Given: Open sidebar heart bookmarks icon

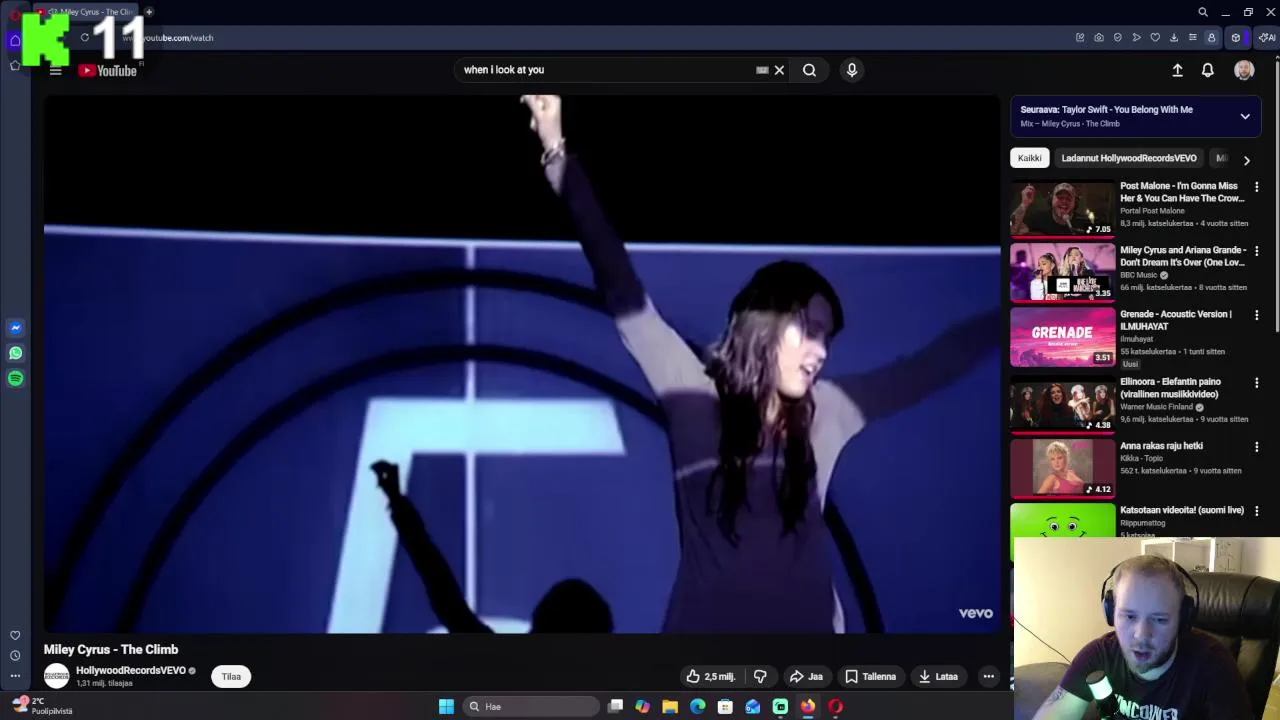Looking at the screenshot, I should point(15,635).
